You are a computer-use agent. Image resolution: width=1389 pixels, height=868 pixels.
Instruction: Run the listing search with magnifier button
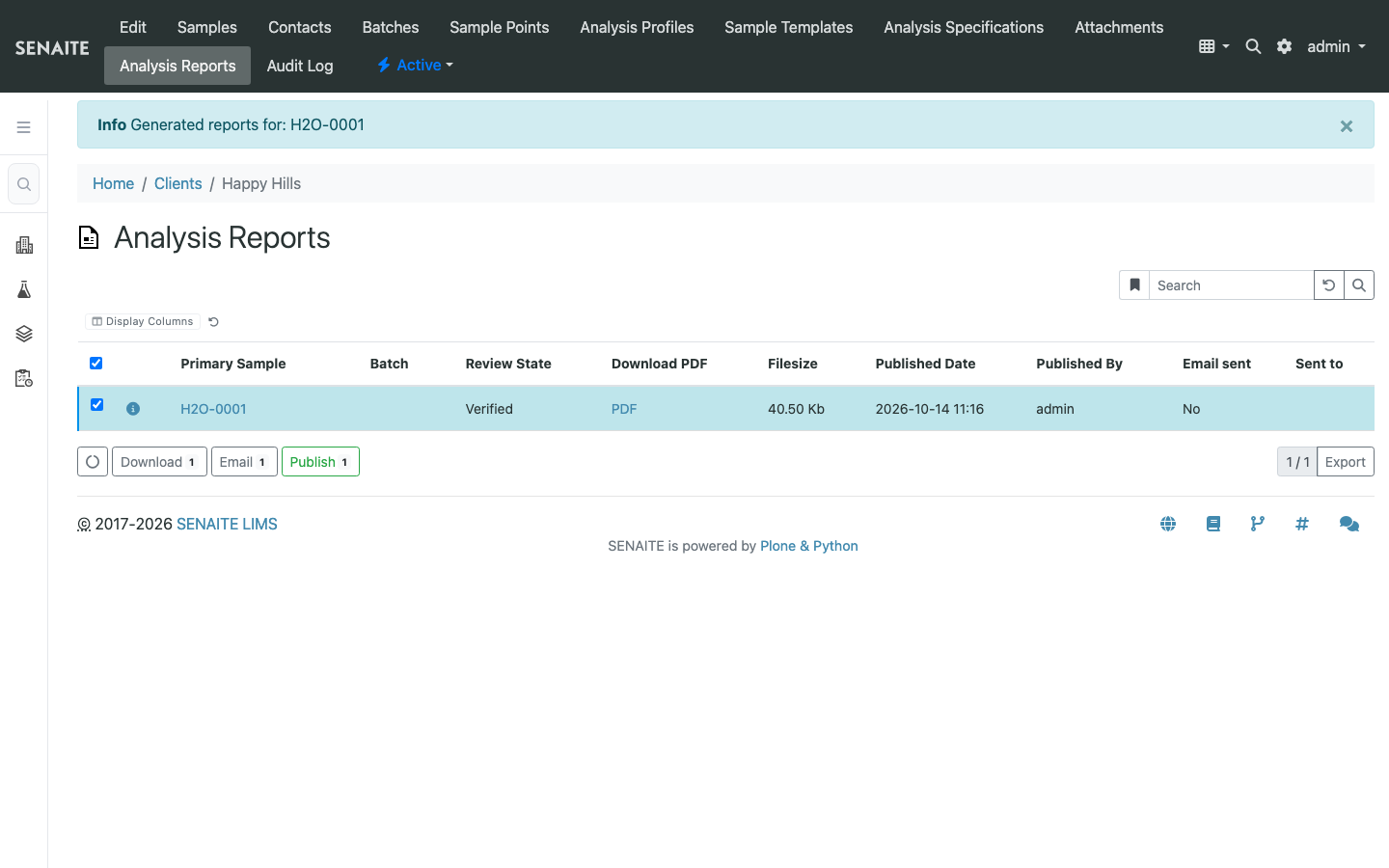[1359, 285]
